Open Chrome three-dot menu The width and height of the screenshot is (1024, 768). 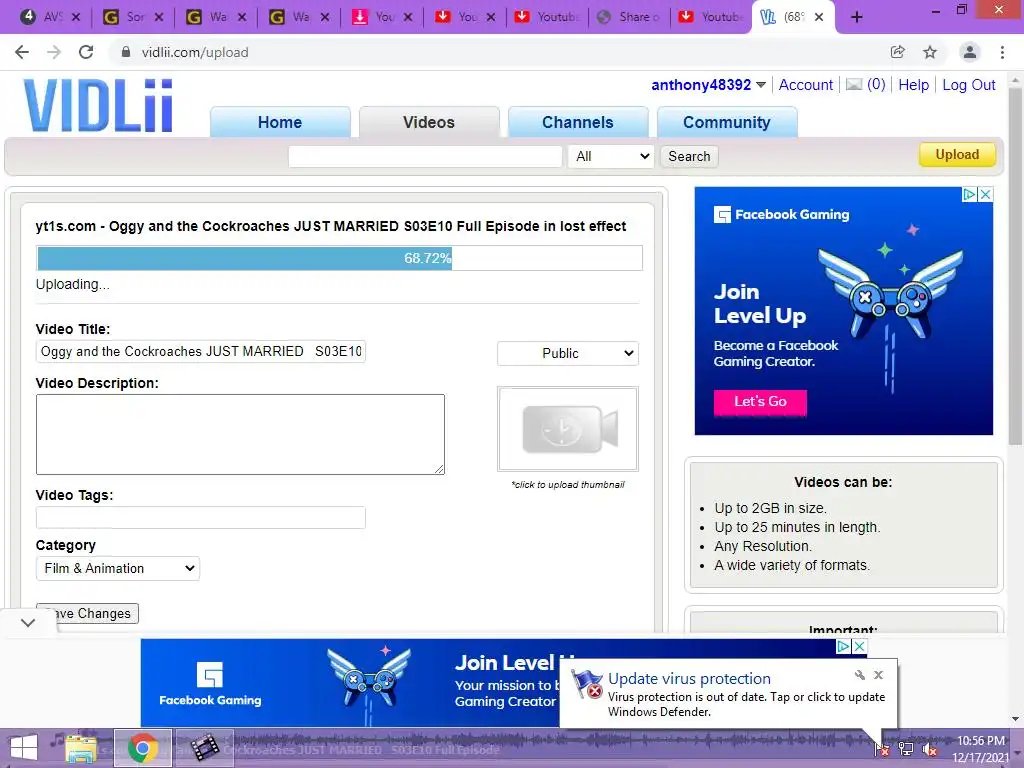[1002, 52]
